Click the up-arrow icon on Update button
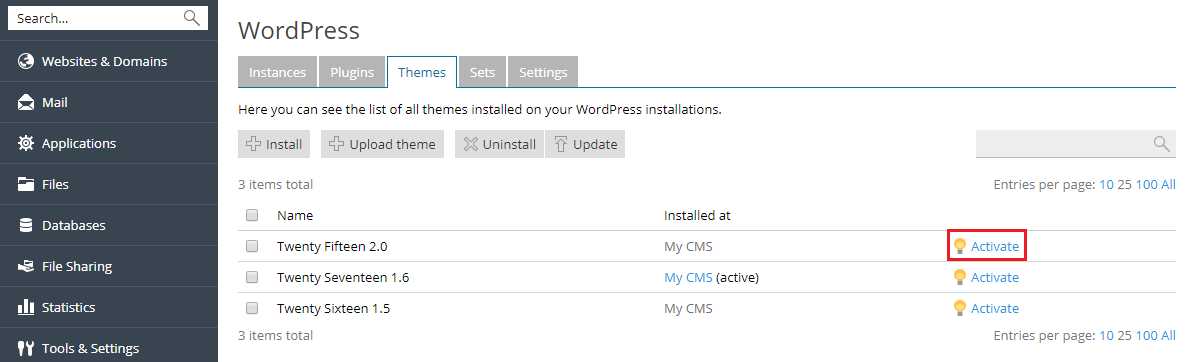 click(x=560, y=144)
